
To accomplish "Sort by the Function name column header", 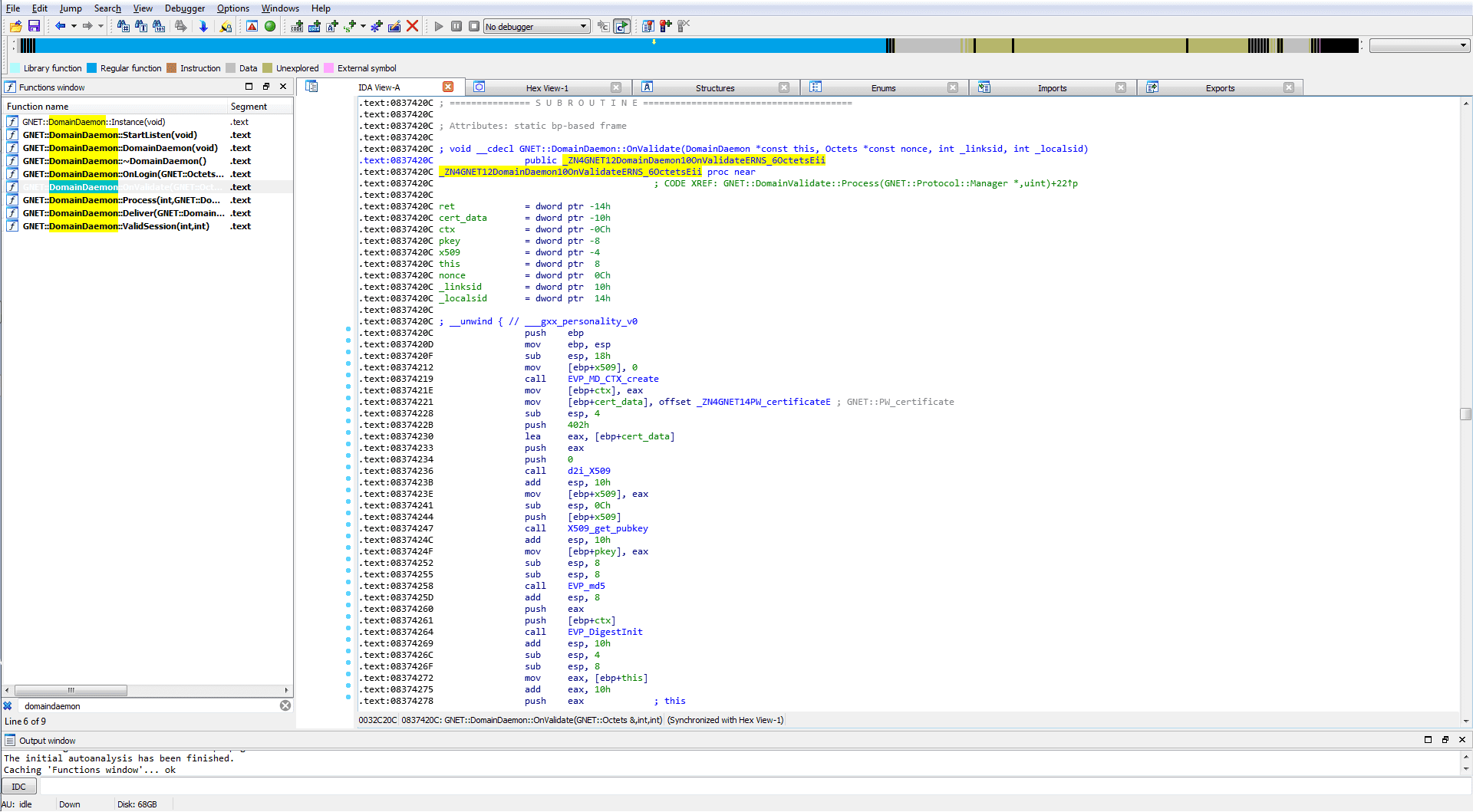I will point(115,107).
